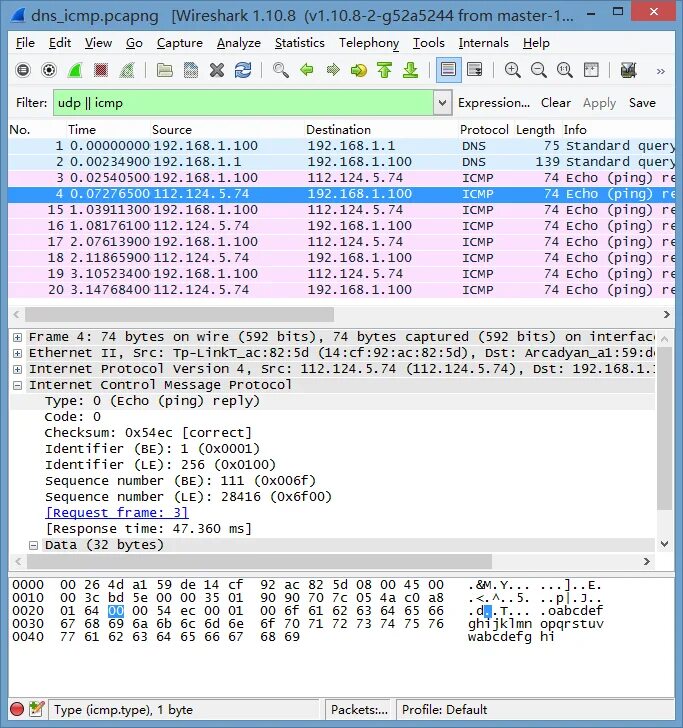Open the File menu
The width and height of the screenshot is (683, 728).
pos(25,43)
